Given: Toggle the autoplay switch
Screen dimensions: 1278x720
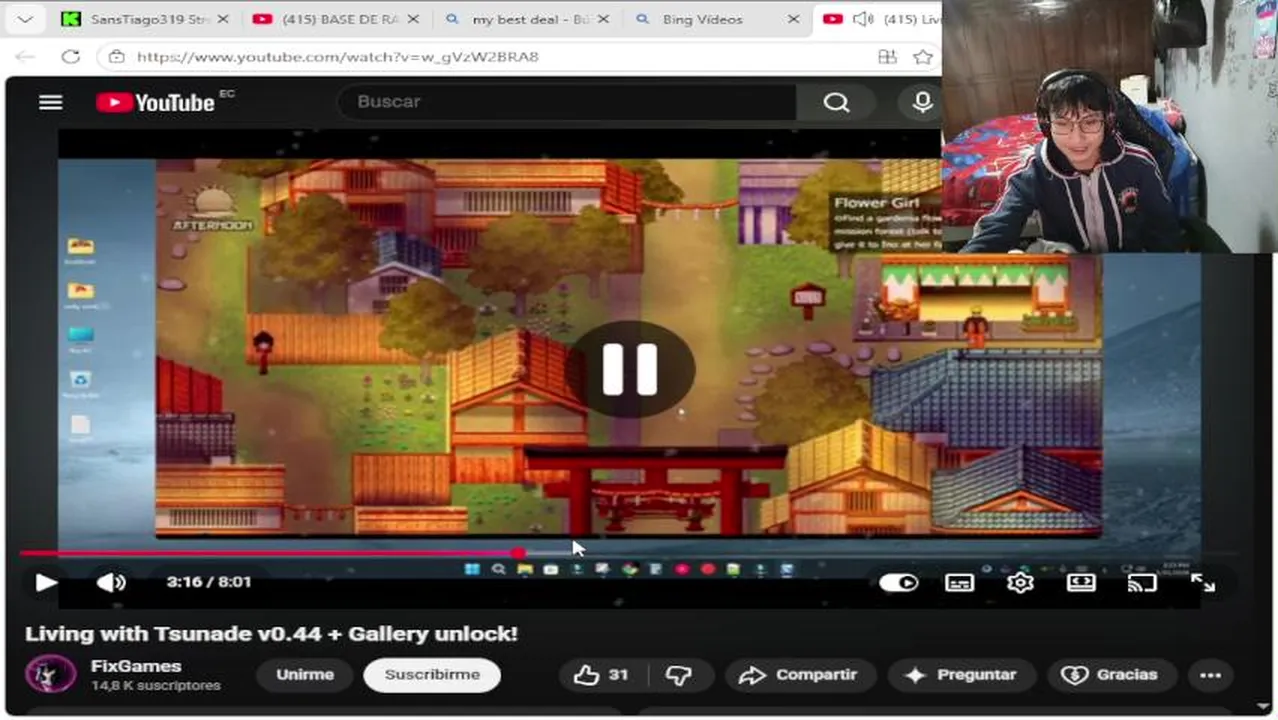Looking at the screenshot, I should (x=898, y=582).
